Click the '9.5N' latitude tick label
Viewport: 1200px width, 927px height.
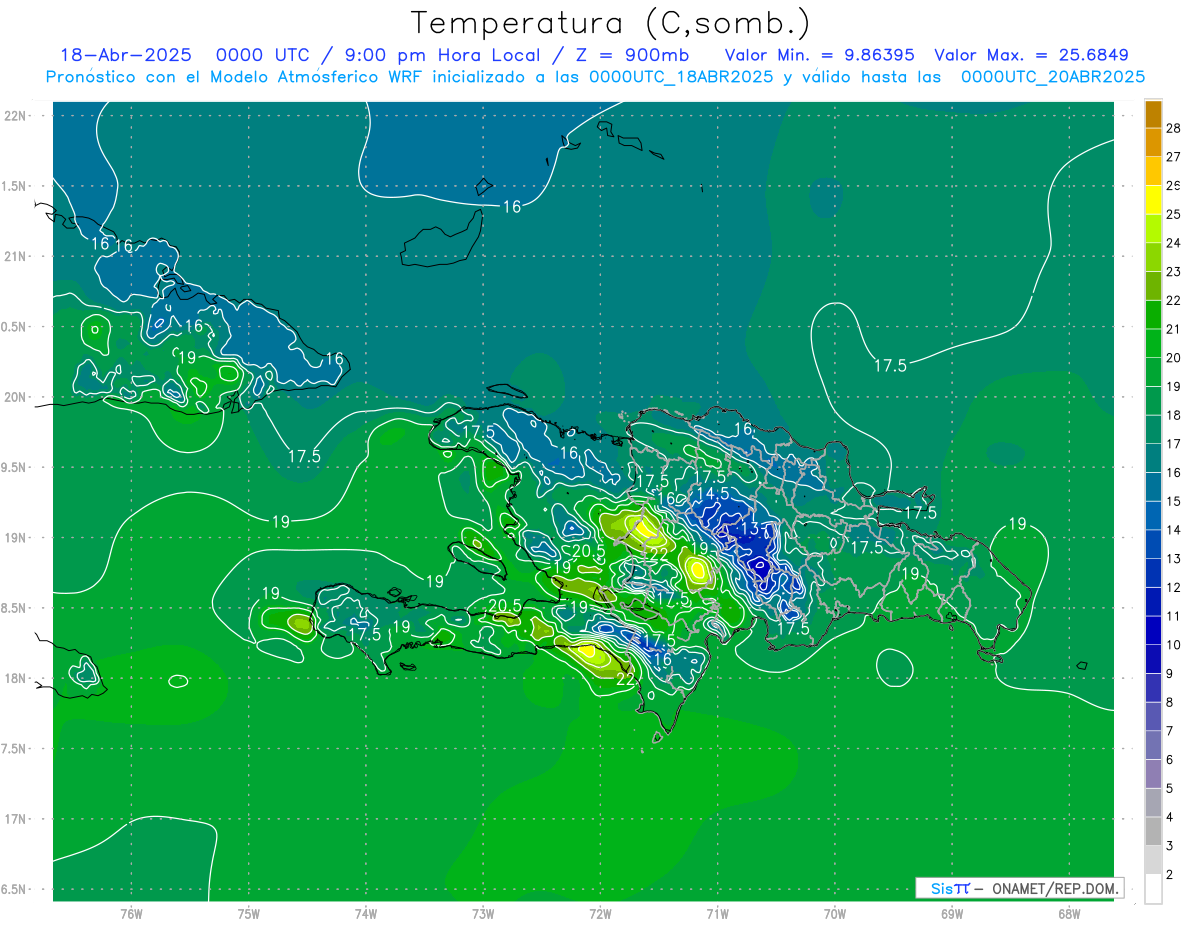15,467
